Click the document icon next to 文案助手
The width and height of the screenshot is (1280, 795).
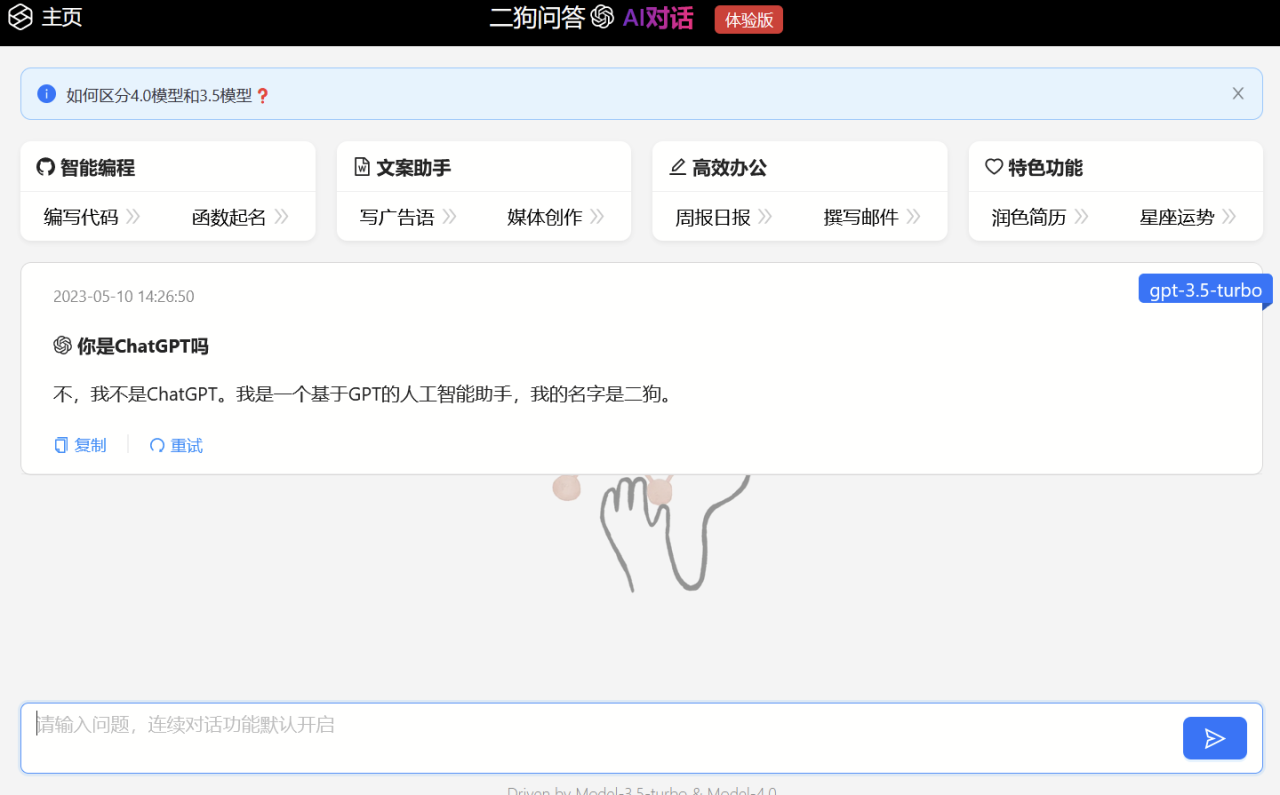[362, 167]
